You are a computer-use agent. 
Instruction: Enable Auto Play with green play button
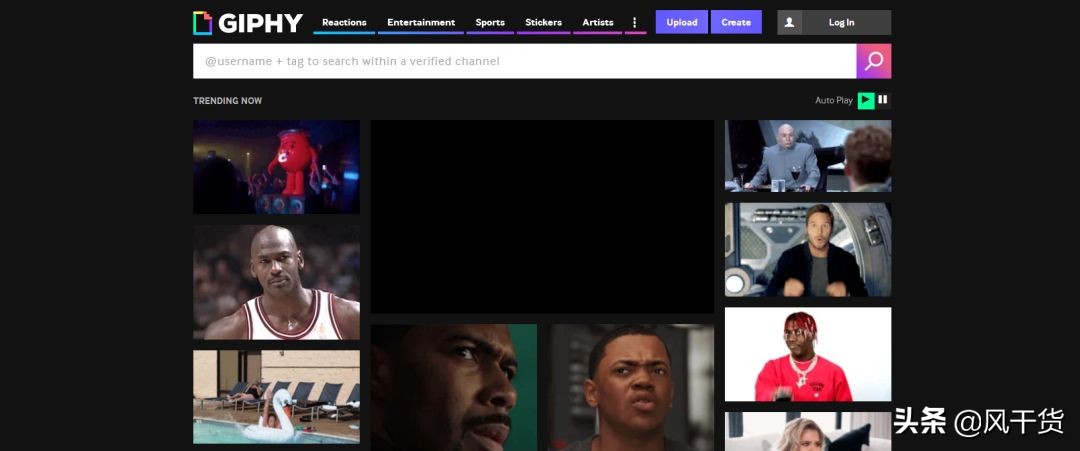[866, 100]
